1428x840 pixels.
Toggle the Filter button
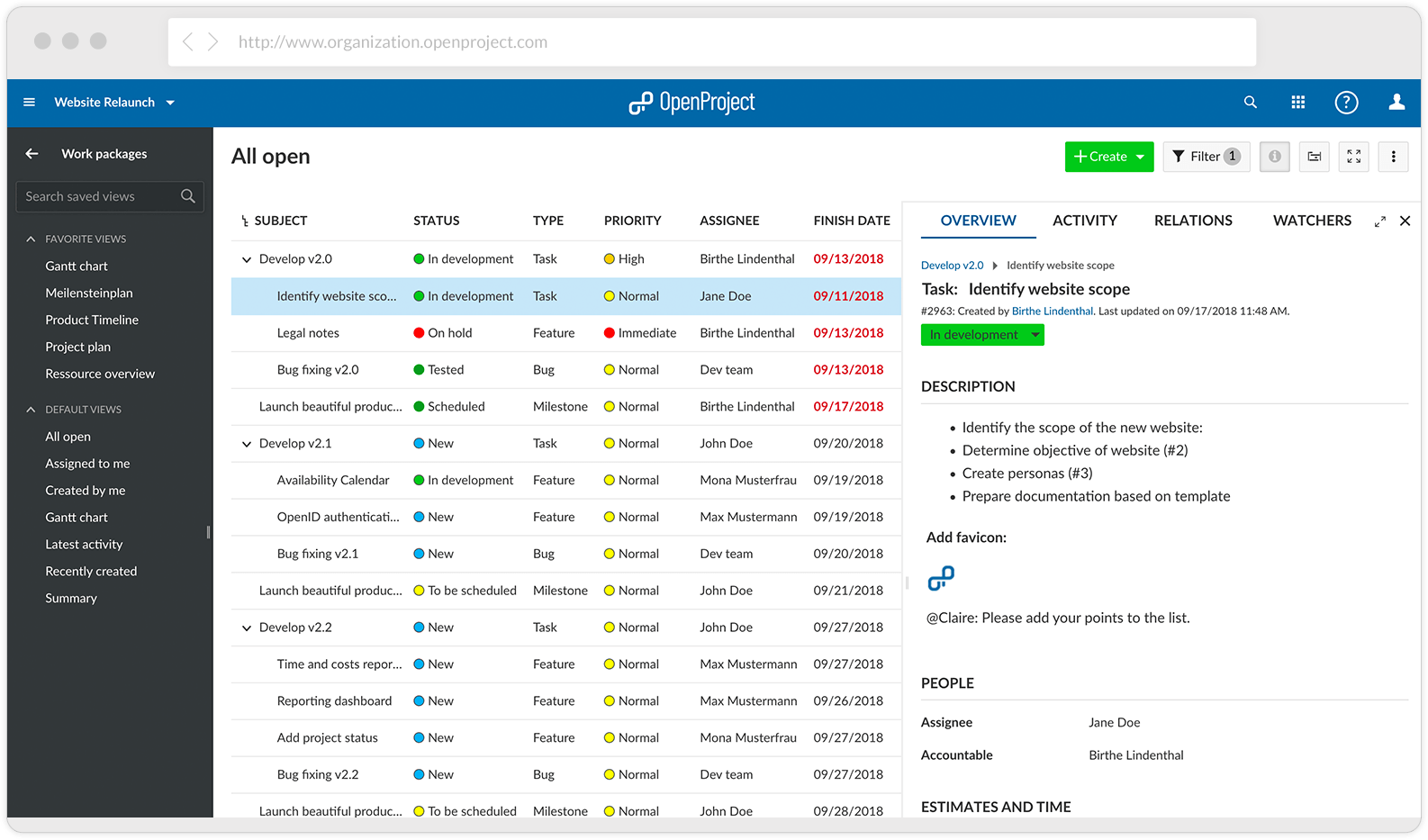coord(1206,157)
